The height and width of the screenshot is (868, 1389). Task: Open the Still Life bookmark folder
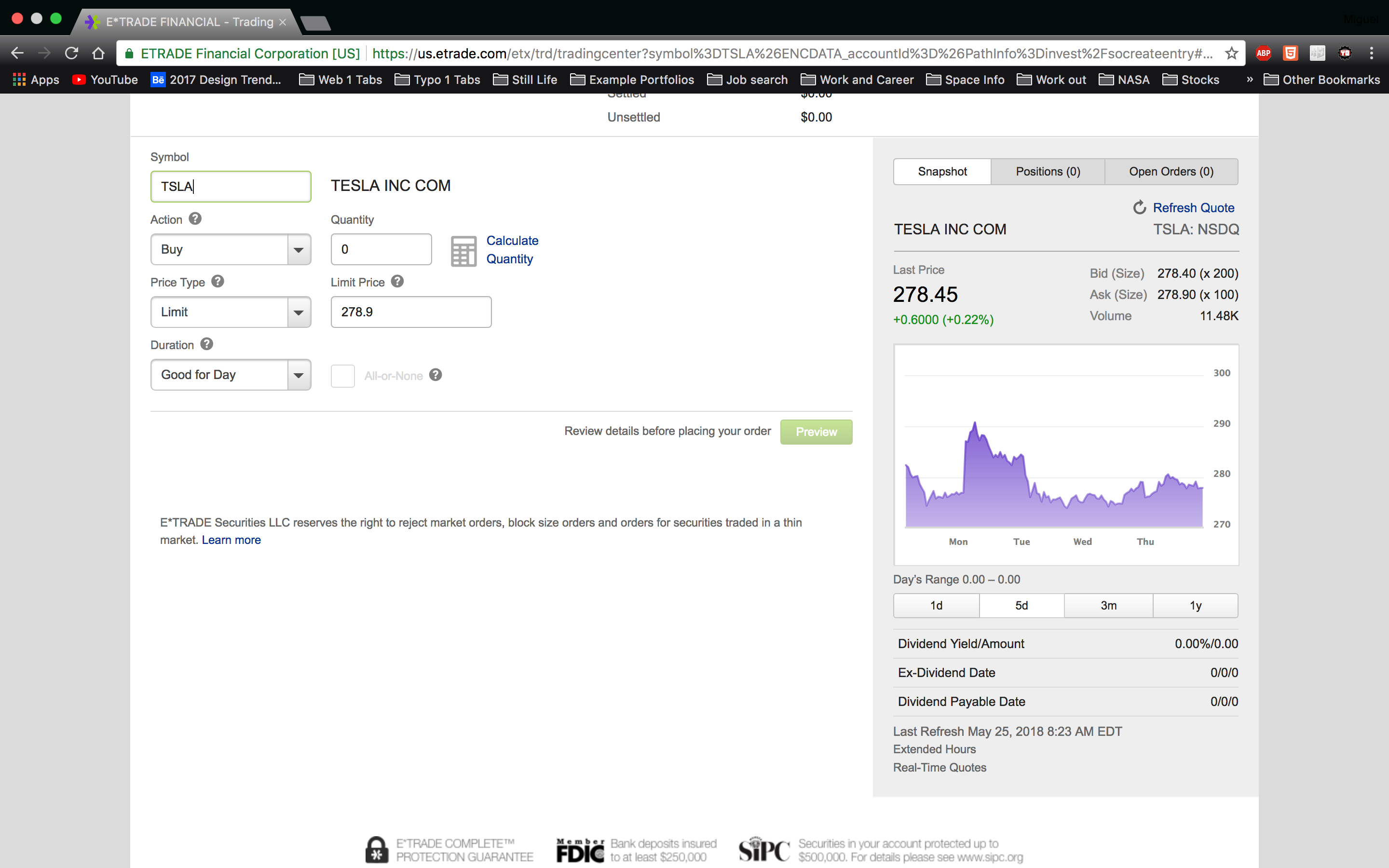(525, 80)
